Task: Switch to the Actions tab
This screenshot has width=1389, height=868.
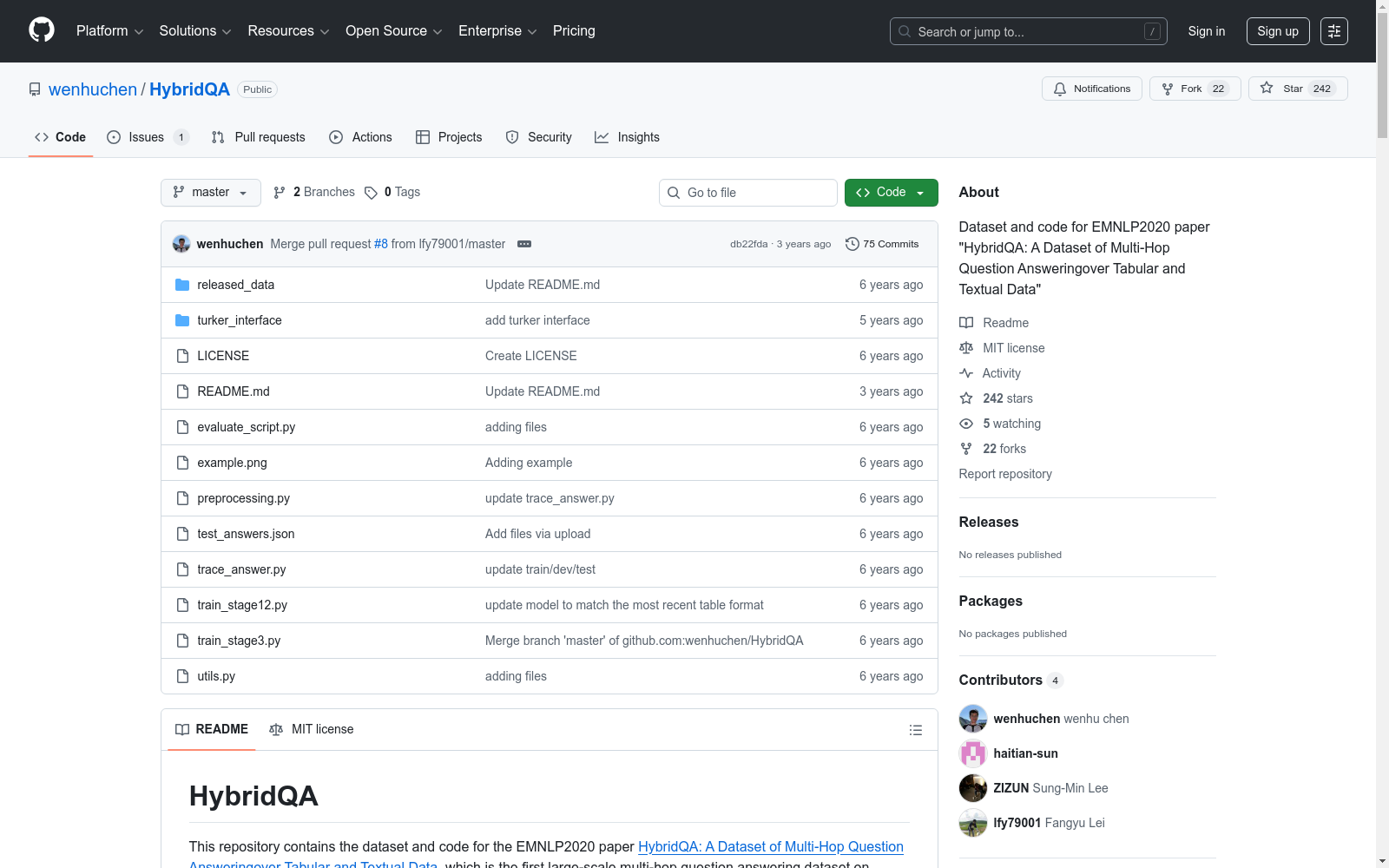Action: tap(361, 137)
